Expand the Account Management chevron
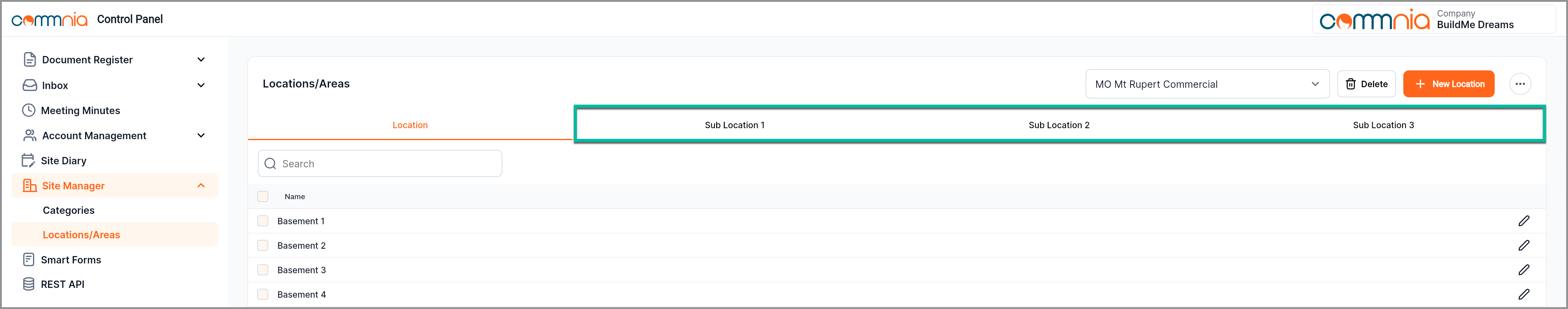 [x=201, y=135]
